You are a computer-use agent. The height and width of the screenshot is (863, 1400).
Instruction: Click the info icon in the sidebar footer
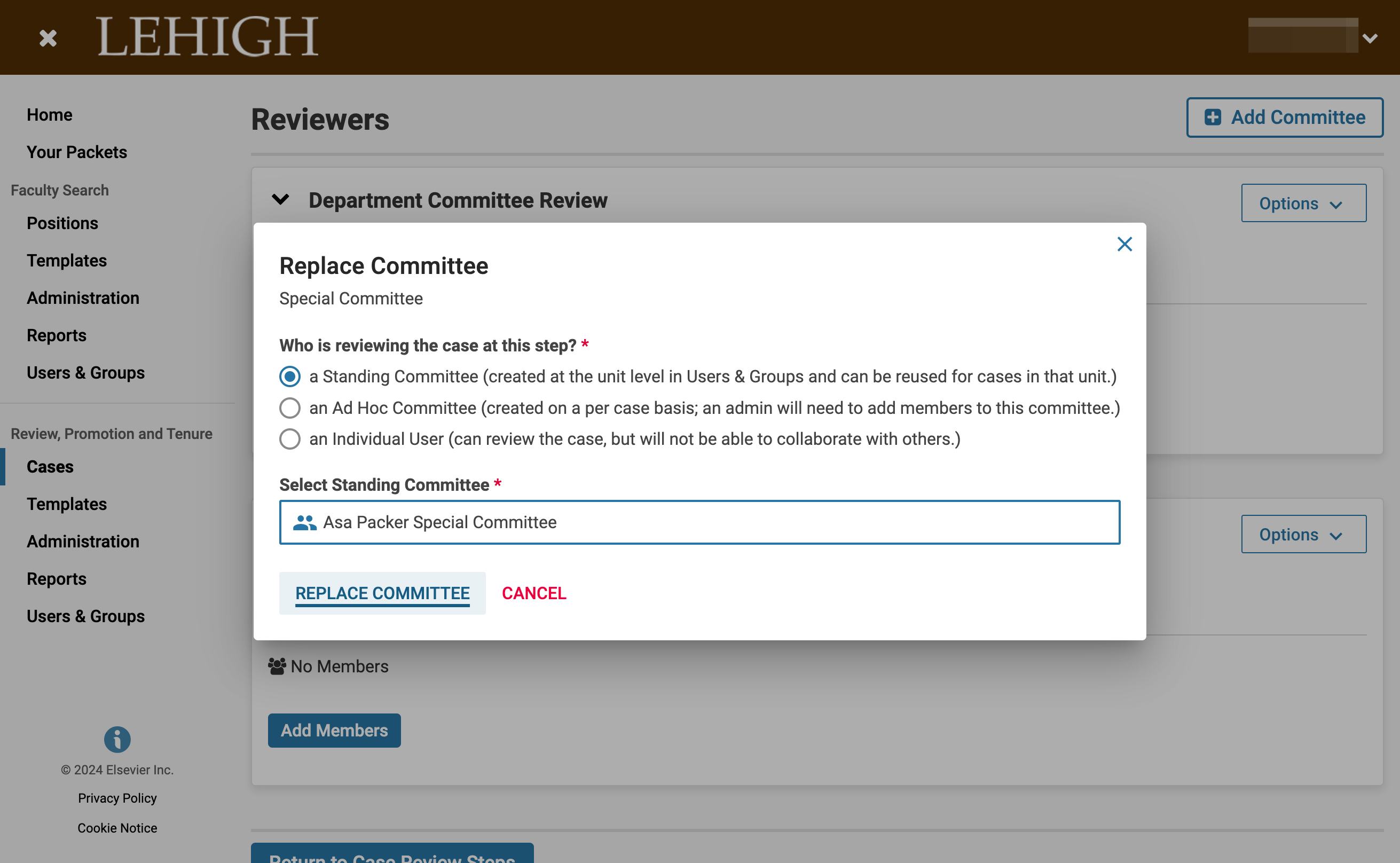click(117, 739)
